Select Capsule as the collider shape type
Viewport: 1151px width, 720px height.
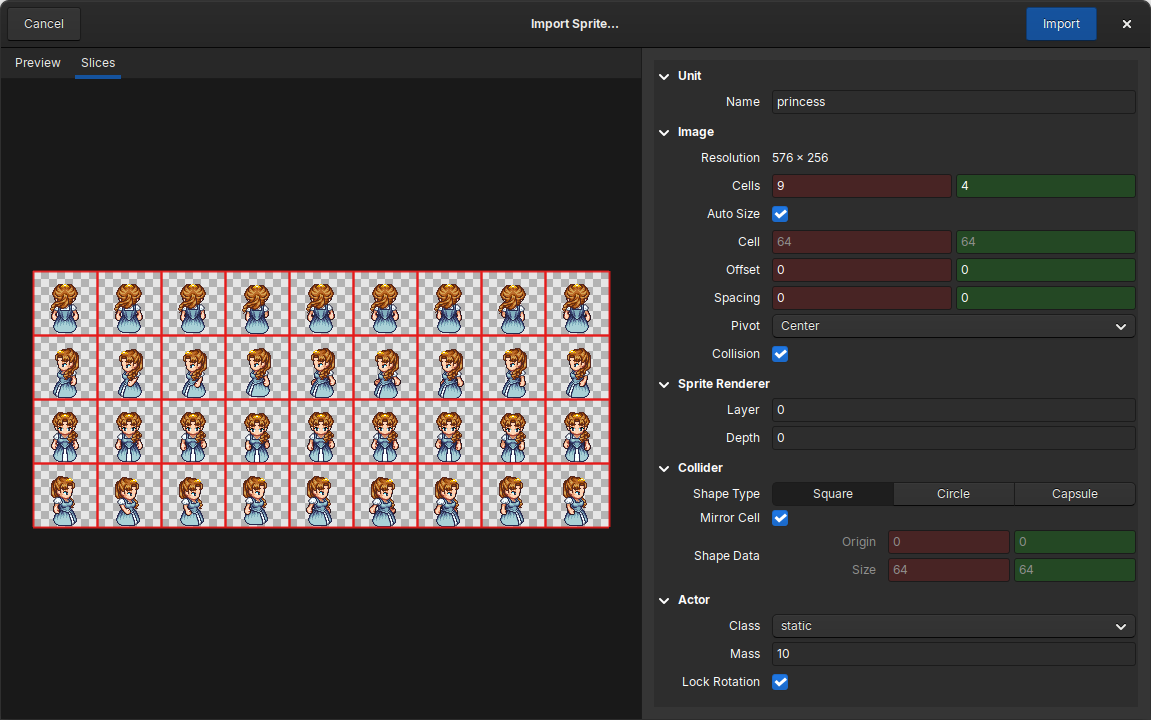pyautogui.click(x=1074, y=493)
